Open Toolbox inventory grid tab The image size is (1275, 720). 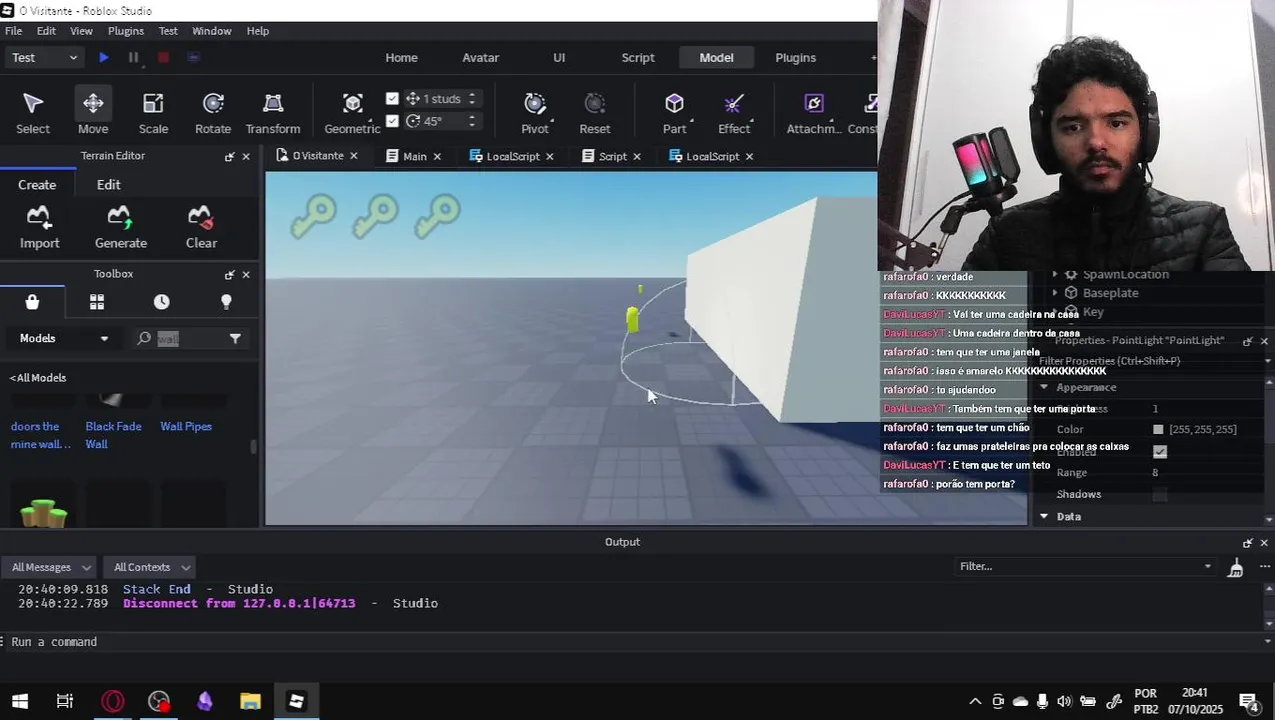(x=97, y=302)
